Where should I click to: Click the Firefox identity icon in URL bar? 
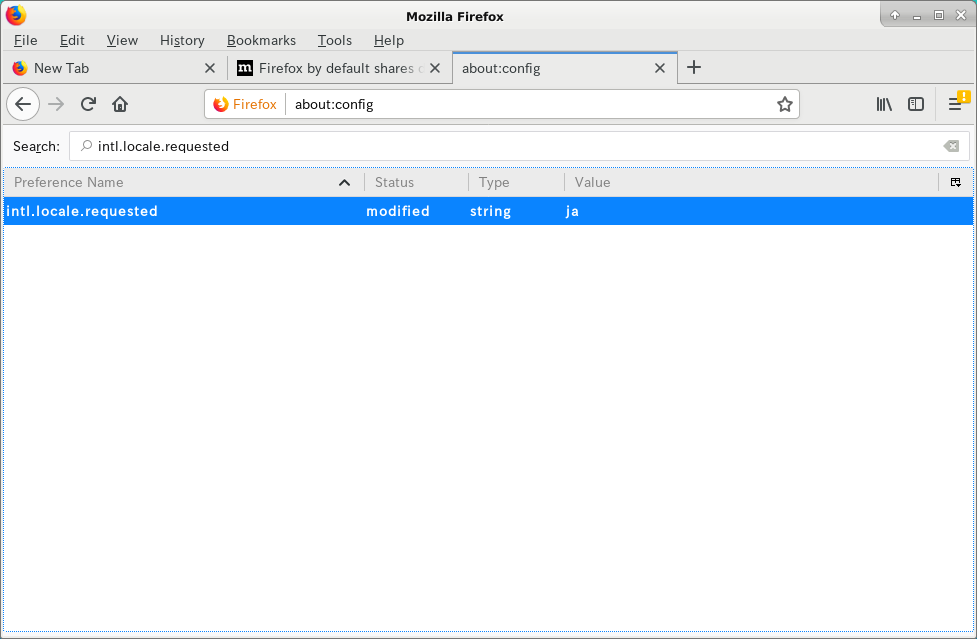coord(245,104)
